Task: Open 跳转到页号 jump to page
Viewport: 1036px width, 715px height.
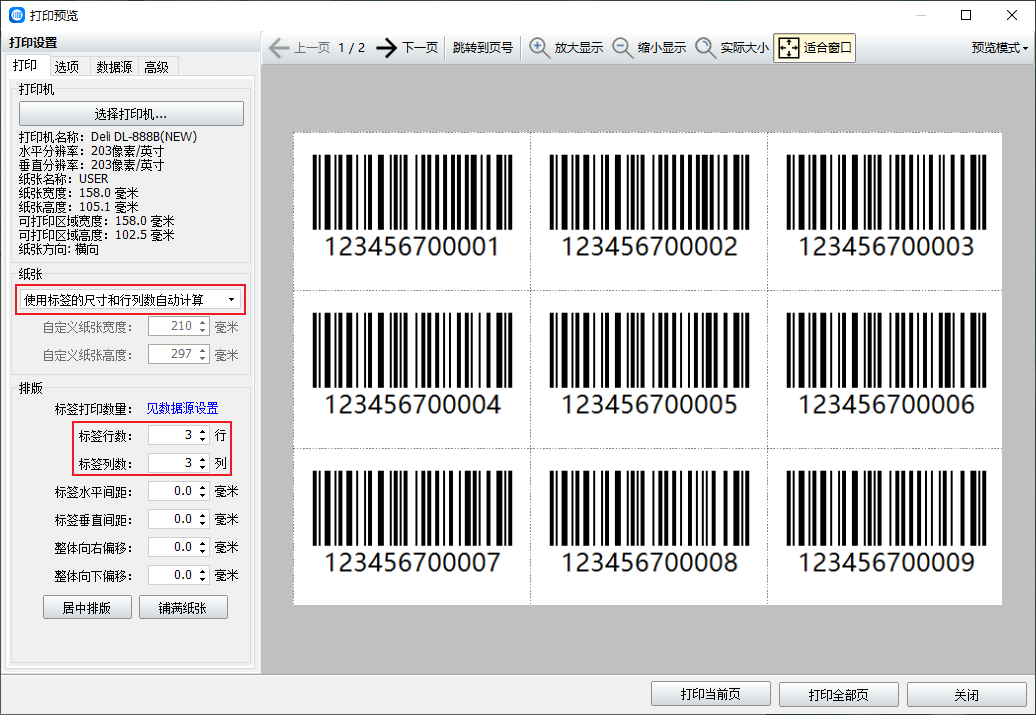Action: (x=483, y=48)
